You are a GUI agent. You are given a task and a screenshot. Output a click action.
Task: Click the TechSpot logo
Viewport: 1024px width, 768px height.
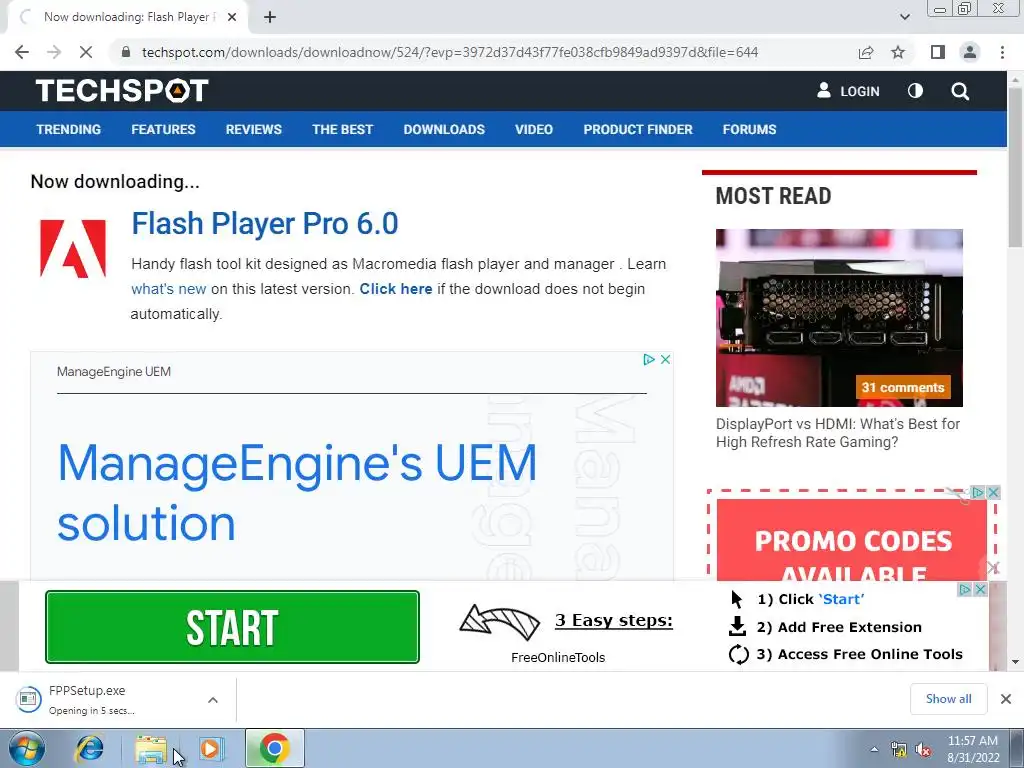[122, 91]
